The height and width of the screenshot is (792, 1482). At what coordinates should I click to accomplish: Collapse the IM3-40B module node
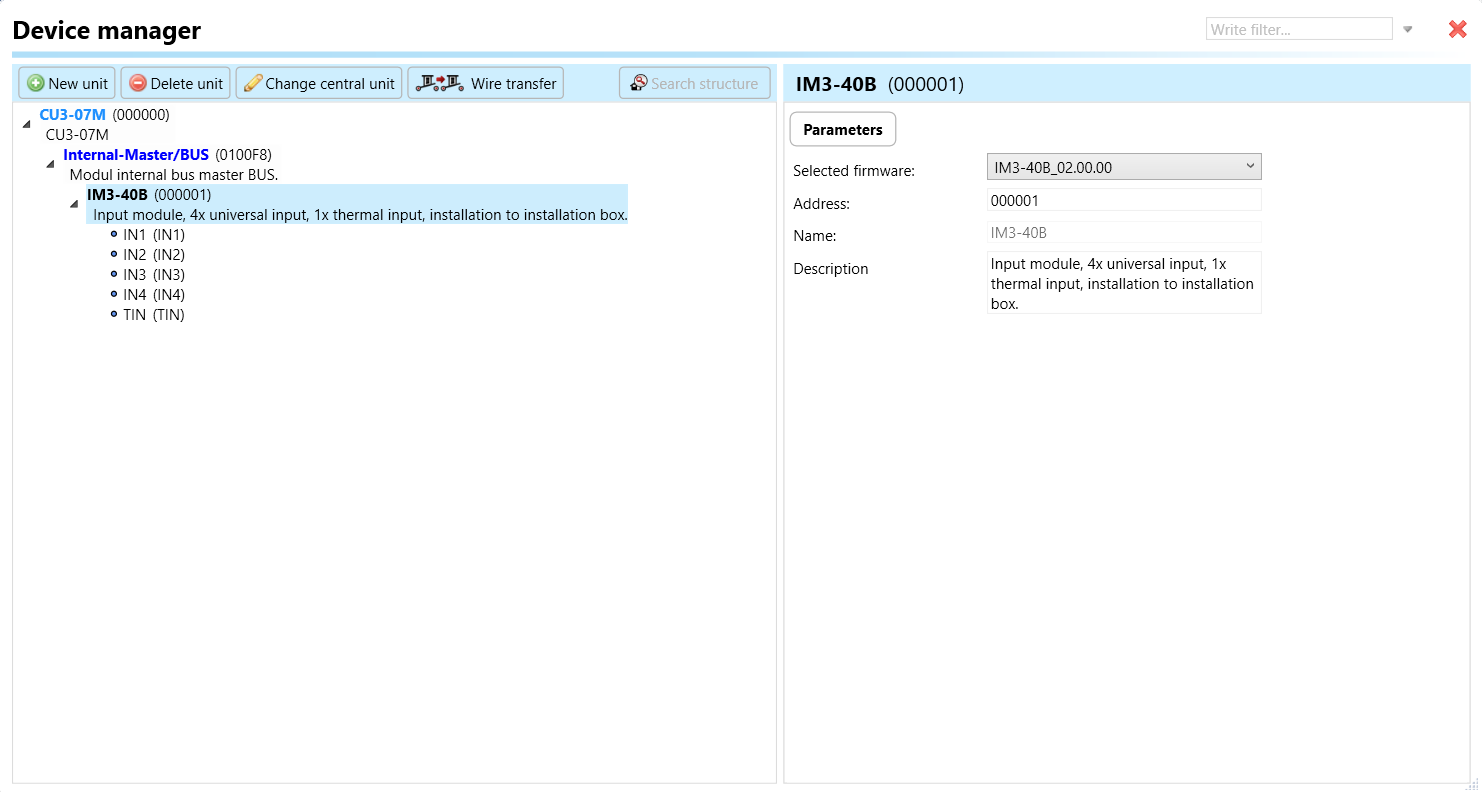tap(74, 204)
